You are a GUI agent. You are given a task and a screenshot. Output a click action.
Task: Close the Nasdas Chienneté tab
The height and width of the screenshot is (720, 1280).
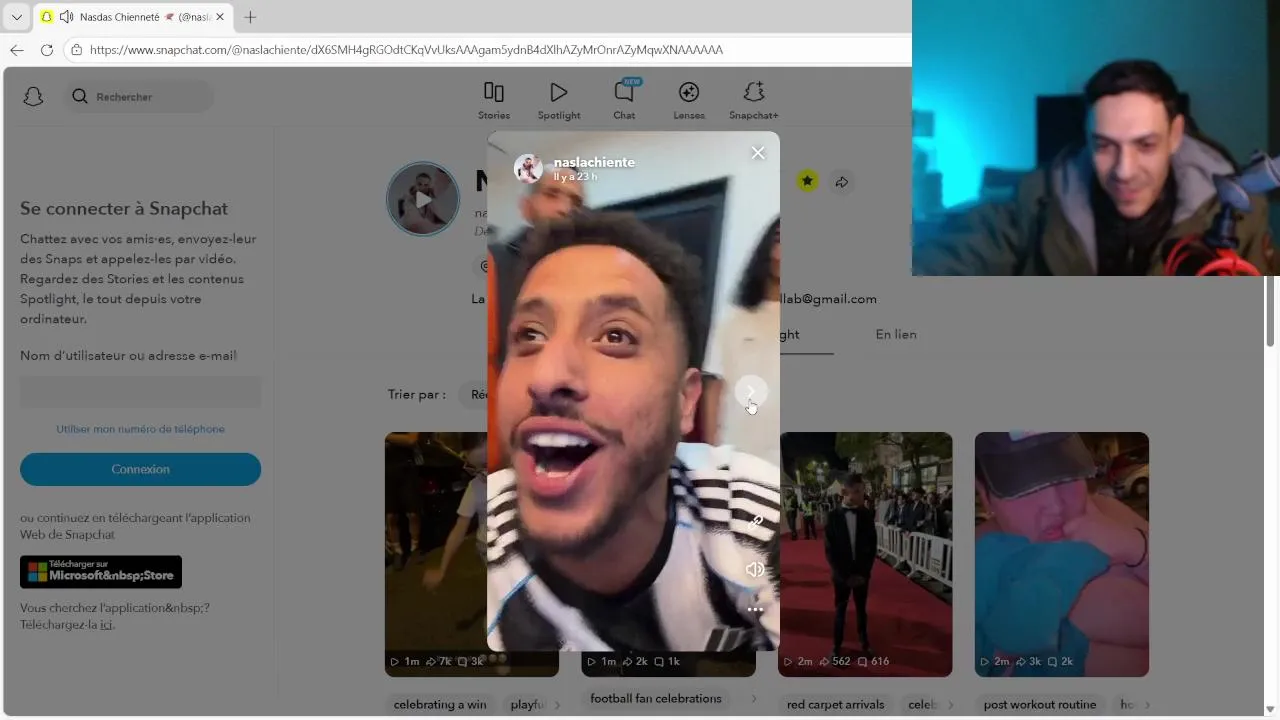coord(220,17)
